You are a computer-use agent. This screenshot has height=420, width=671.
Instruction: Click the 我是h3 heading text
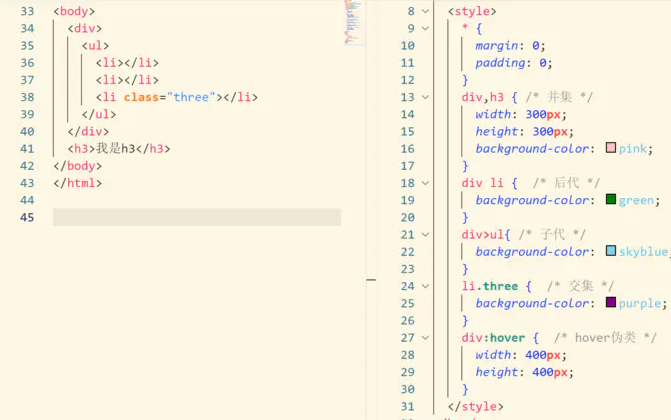click(115, 149)
